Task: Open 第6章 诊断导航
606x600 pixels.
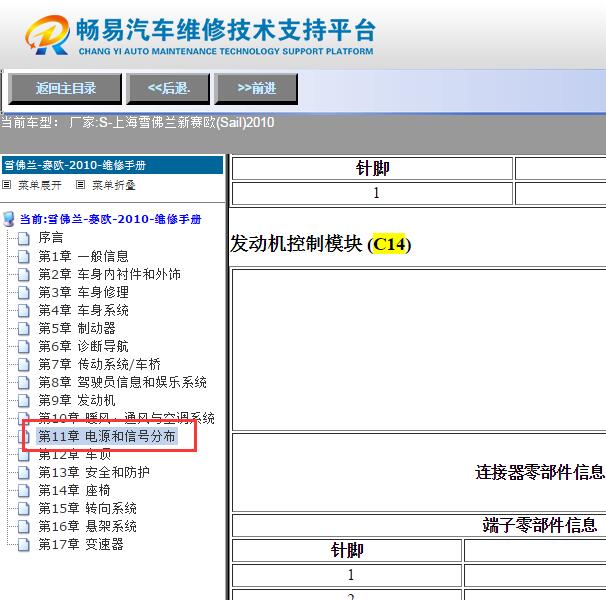Action: click(83, 346)
